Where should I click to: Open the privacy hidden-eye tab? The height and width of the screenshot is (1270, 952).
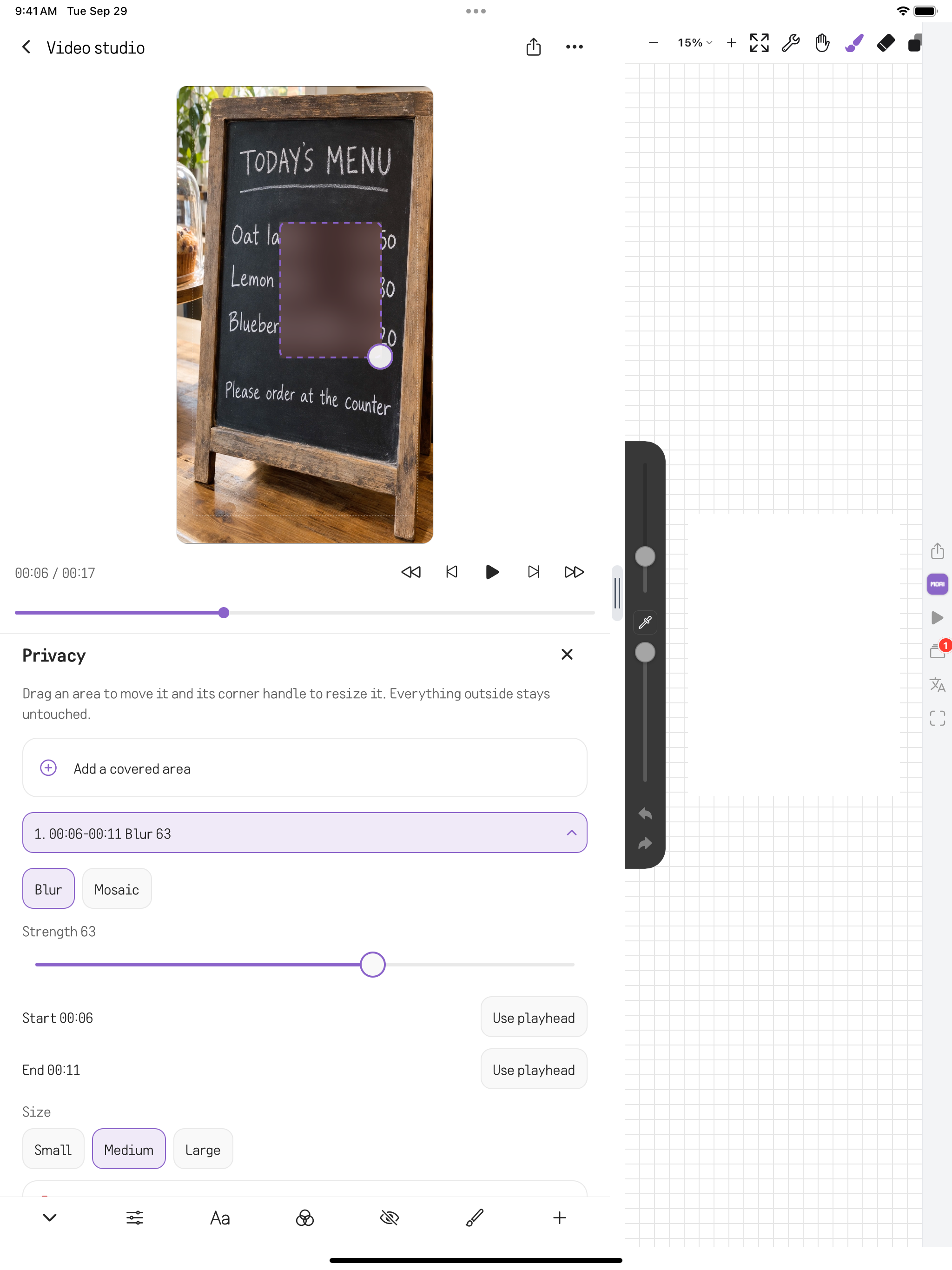(x=390, y=1218)
